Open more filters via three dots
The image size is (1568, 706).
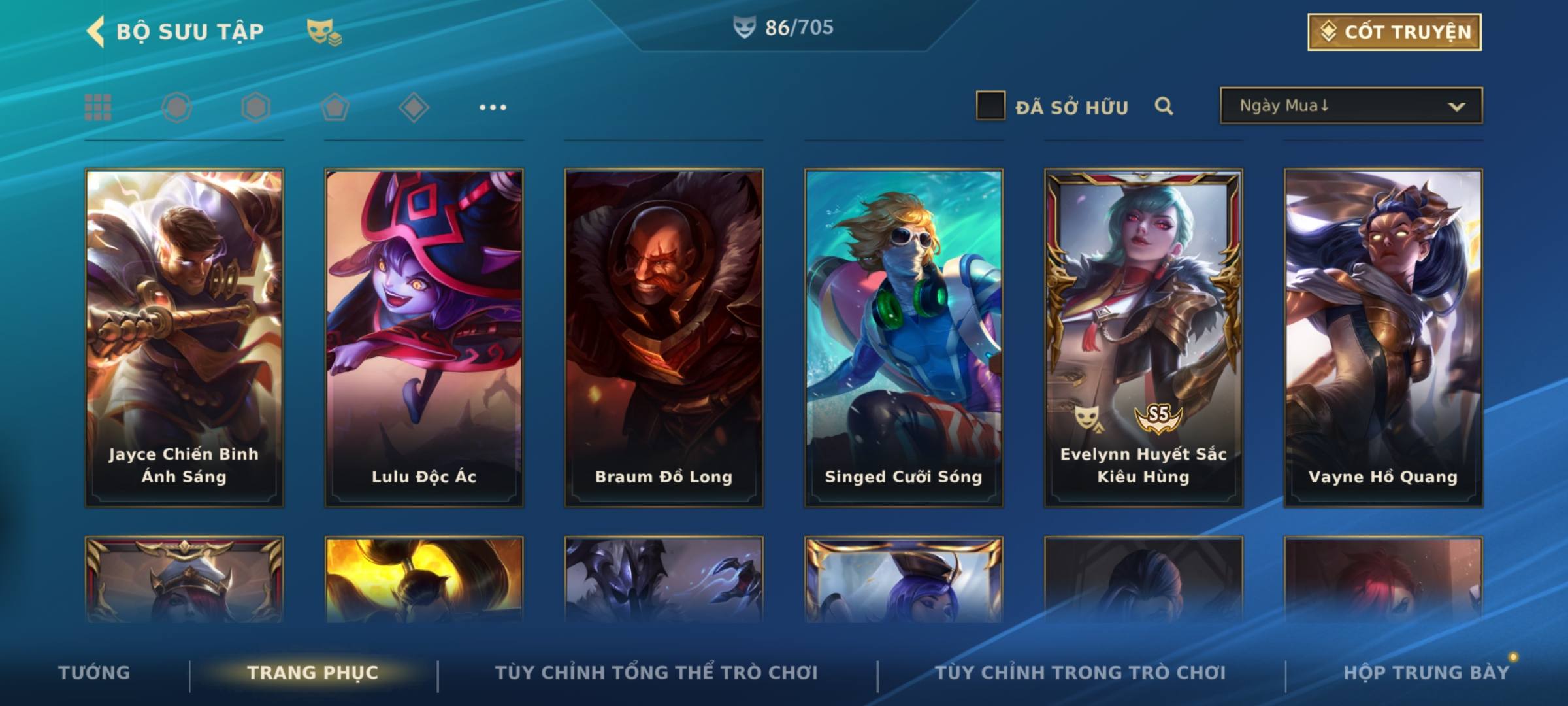[x=493, y=107]
